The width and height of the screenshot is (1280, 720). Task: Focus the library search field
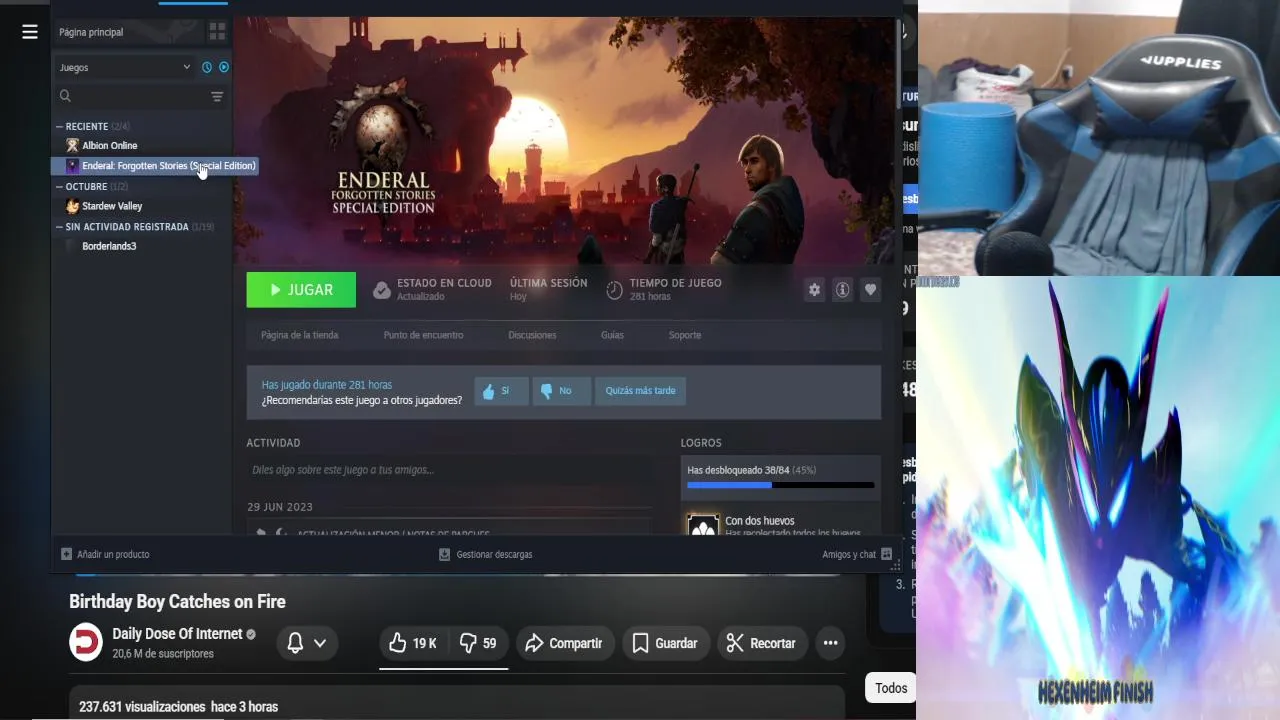140,96
